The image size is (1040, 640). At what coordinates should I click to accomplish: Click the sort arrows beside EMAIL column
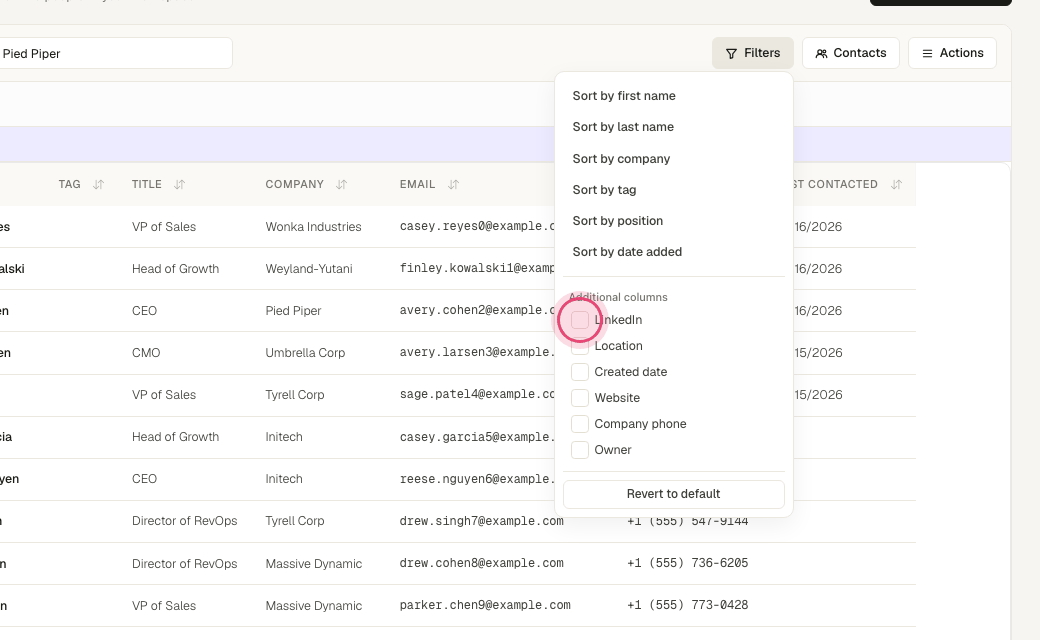[453, 184]
